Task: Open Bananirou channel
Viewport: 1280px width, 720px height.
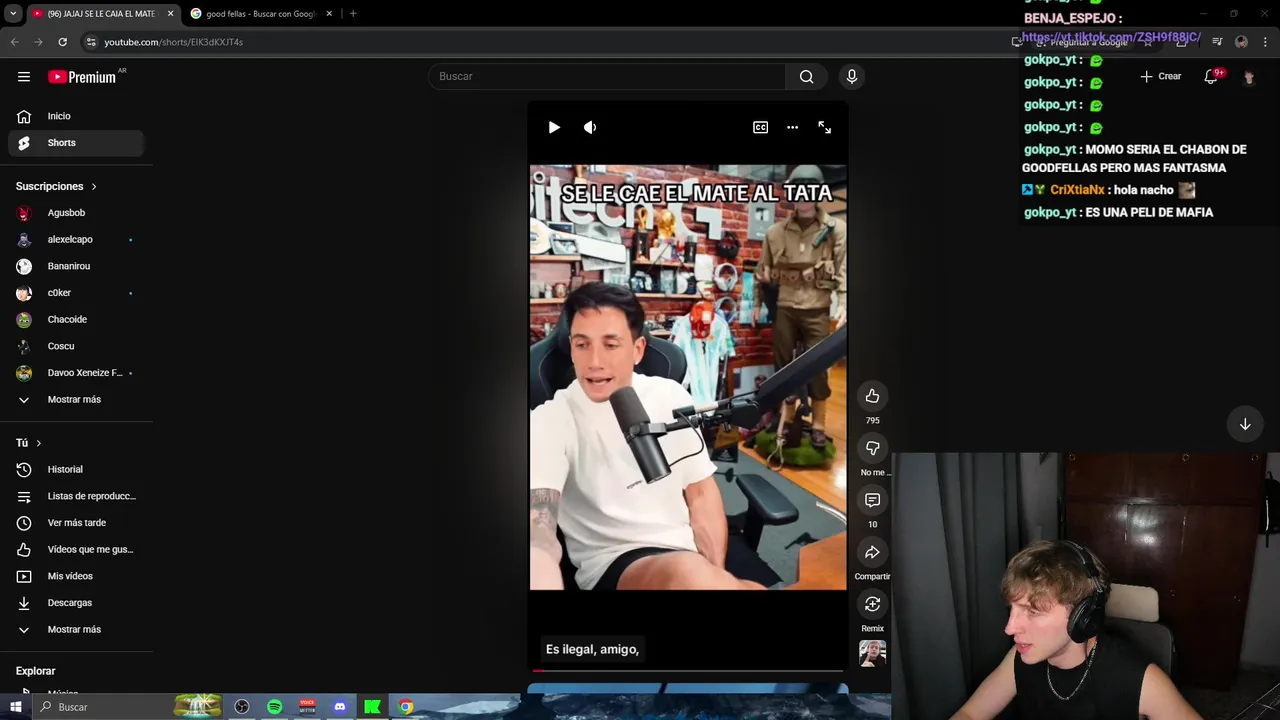Action: [76, 266]
